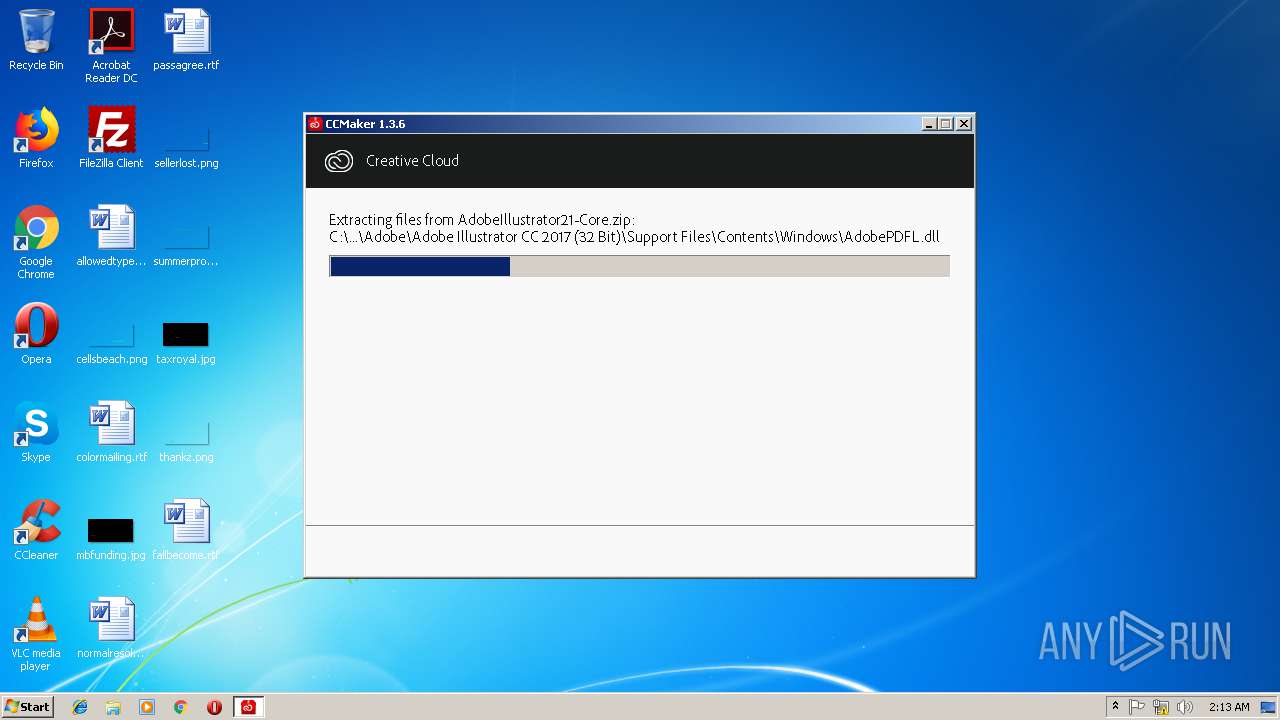This screenshot has width=1280, height=720.
Task: Launch Skype desktop shortcut
Action: [x=36, y=432]
